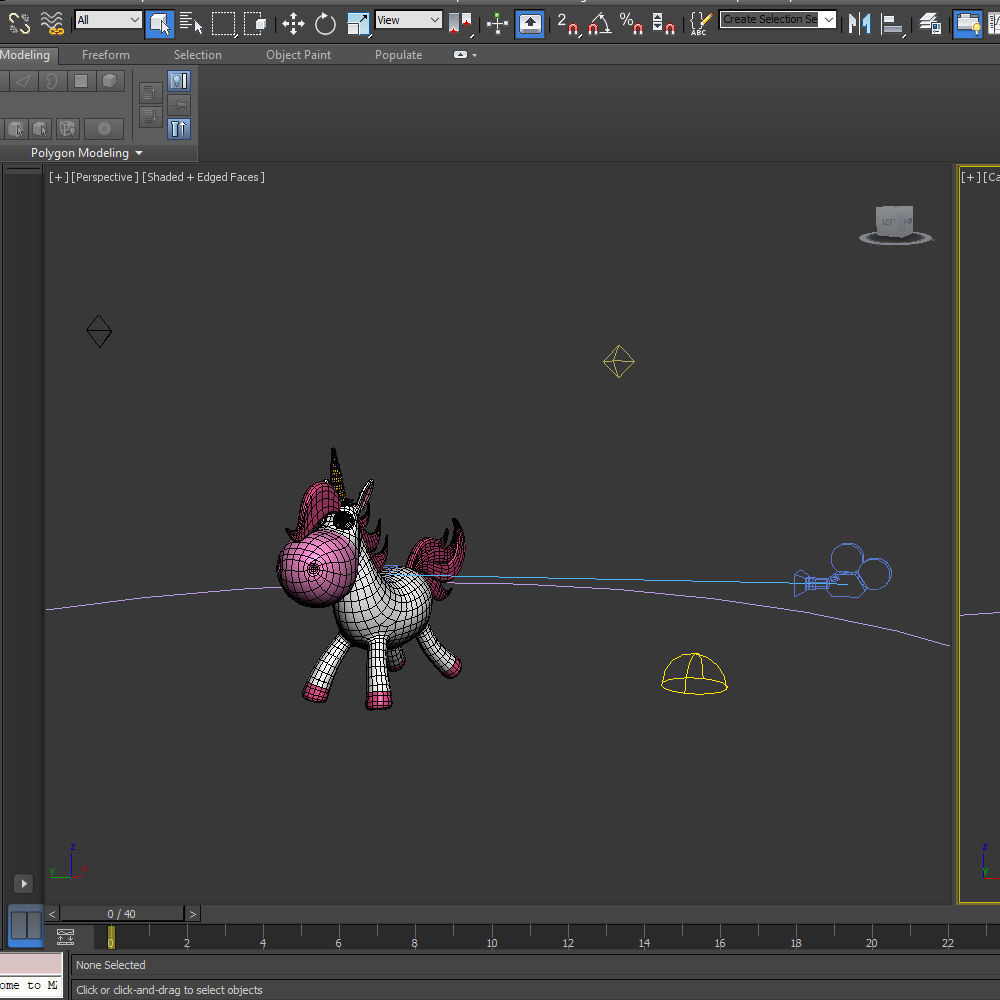Select the Move tool
The width and height of the screenshot is (1000, 1000).
pos(293,24)
